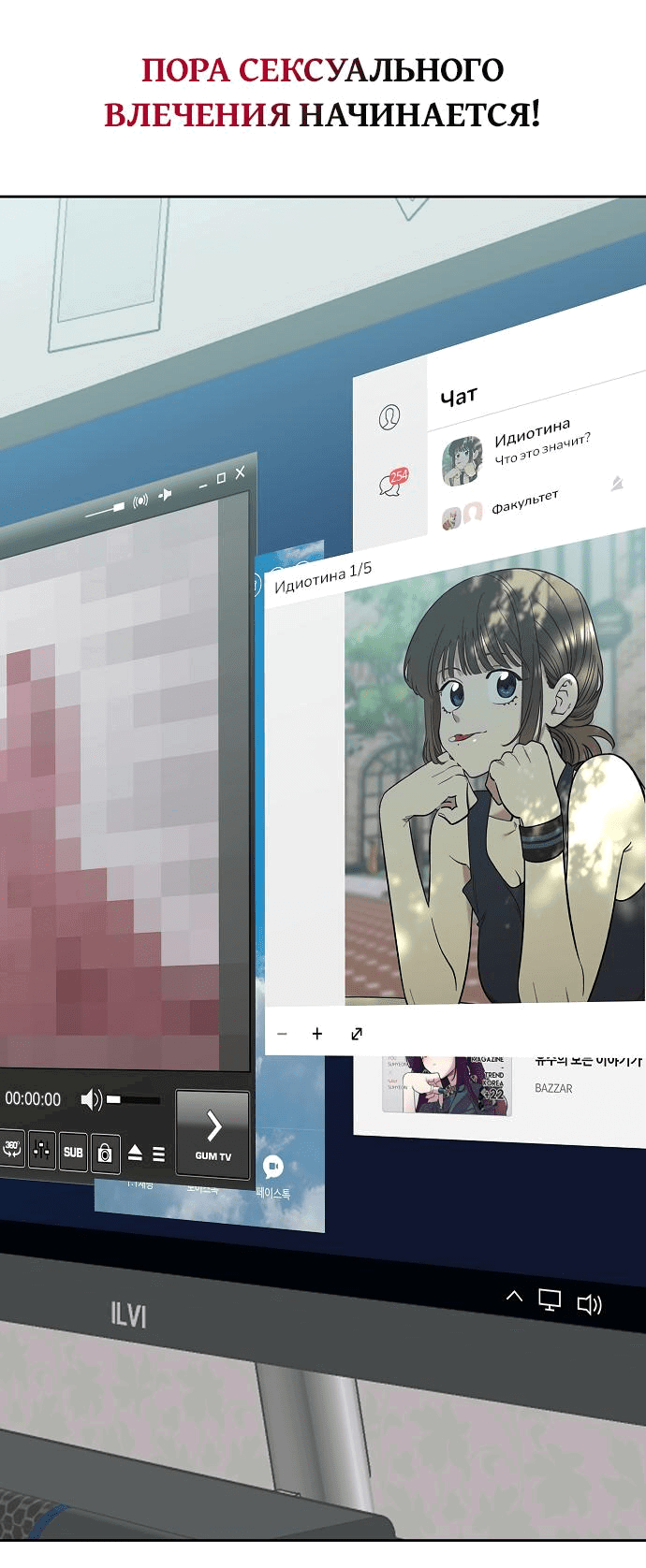Zoom in with plus in image viewer
646x1568 pixels.
point(316,1034)
